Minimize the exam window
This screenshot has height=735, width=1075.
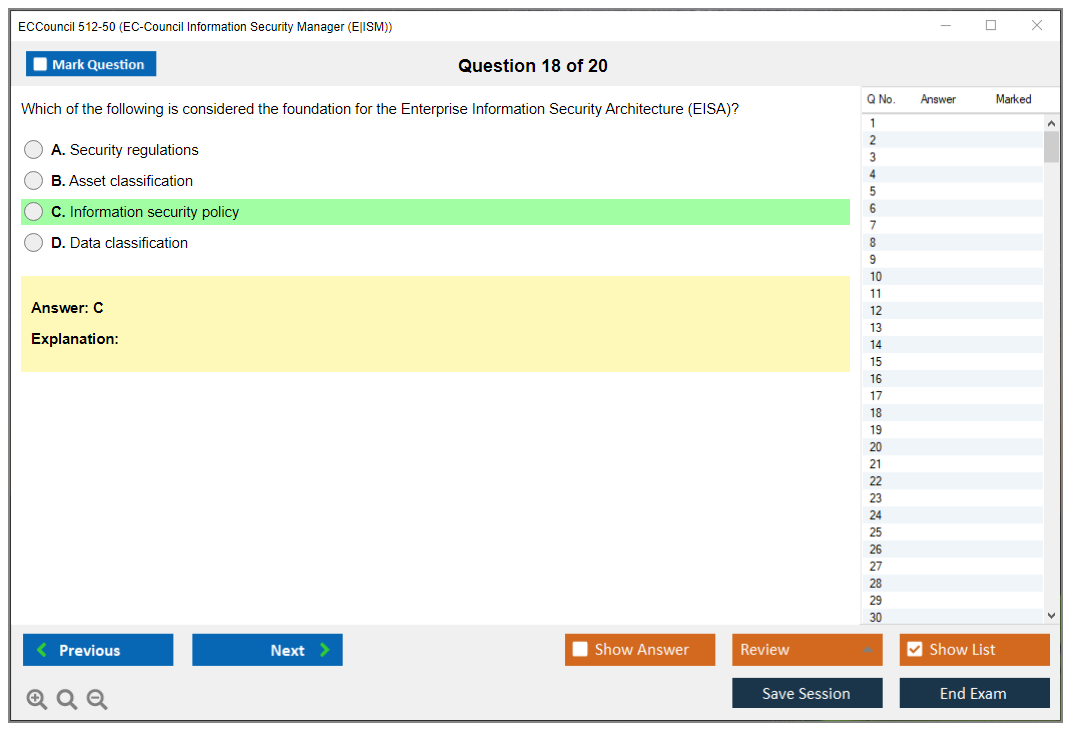(x=945, y=26)
